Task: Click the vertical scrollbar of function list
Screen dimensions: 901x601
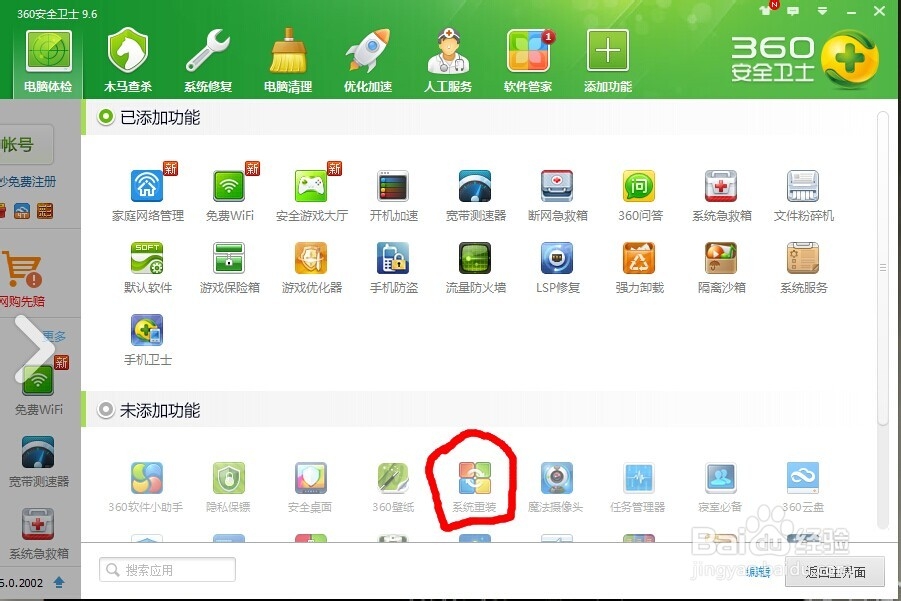Action: pyautogui.click(x=883, y=268)
